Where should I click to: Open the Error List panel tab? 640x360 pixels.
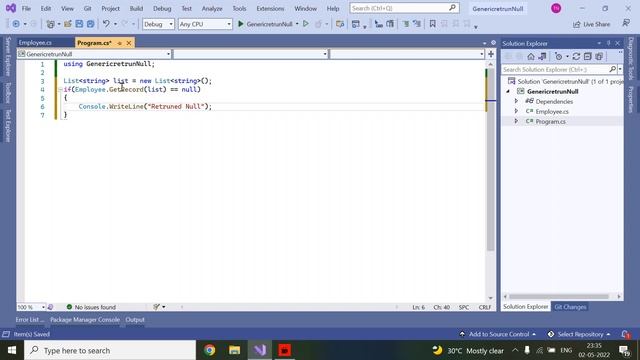30,320
